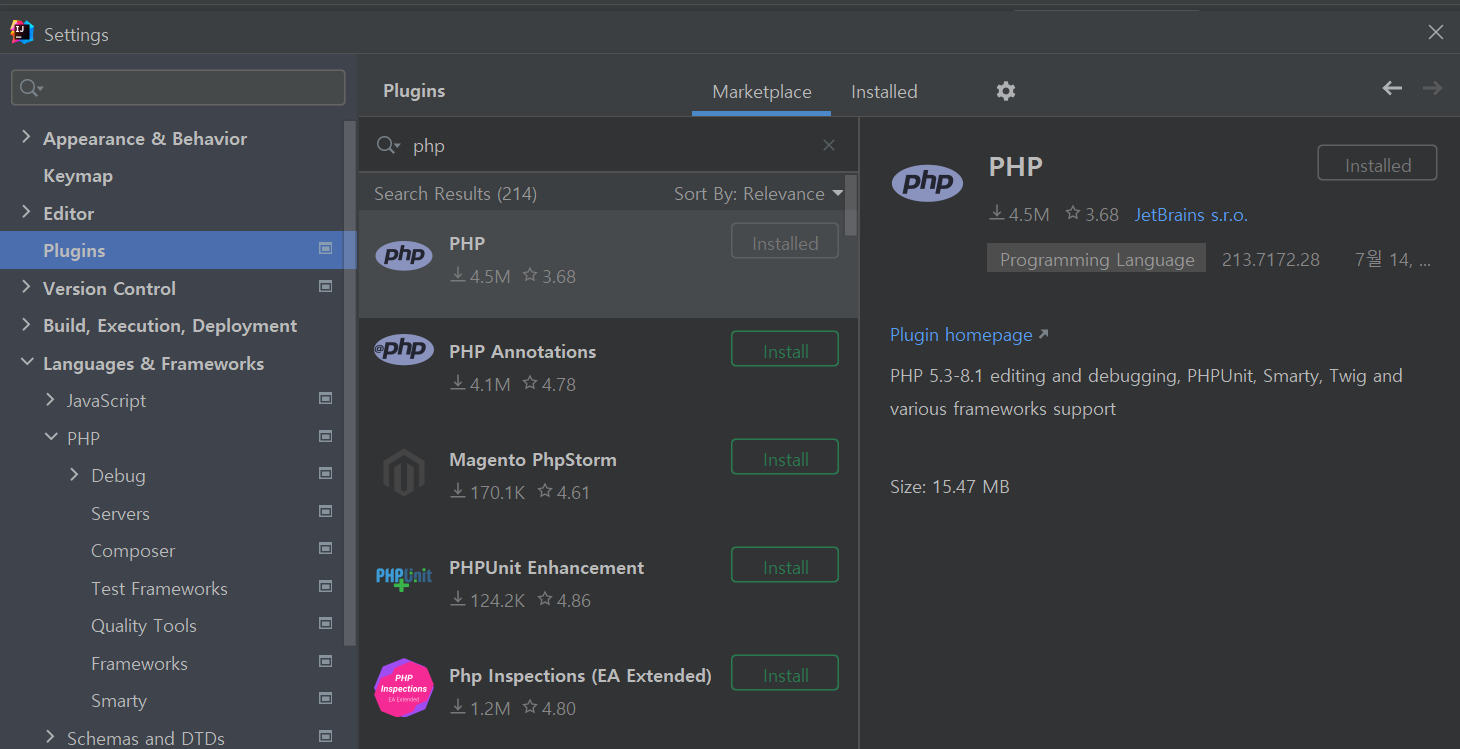
Task: Expand the Debug node
Action: coord(74,474)
